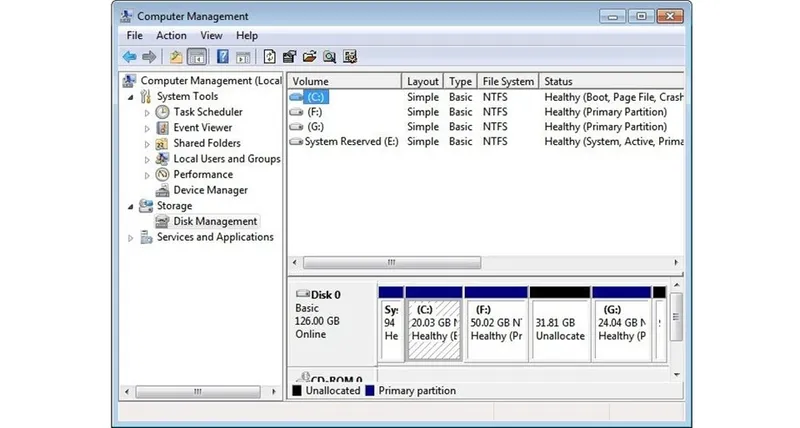Sort by the Status column header

click(x=611, y=81)
